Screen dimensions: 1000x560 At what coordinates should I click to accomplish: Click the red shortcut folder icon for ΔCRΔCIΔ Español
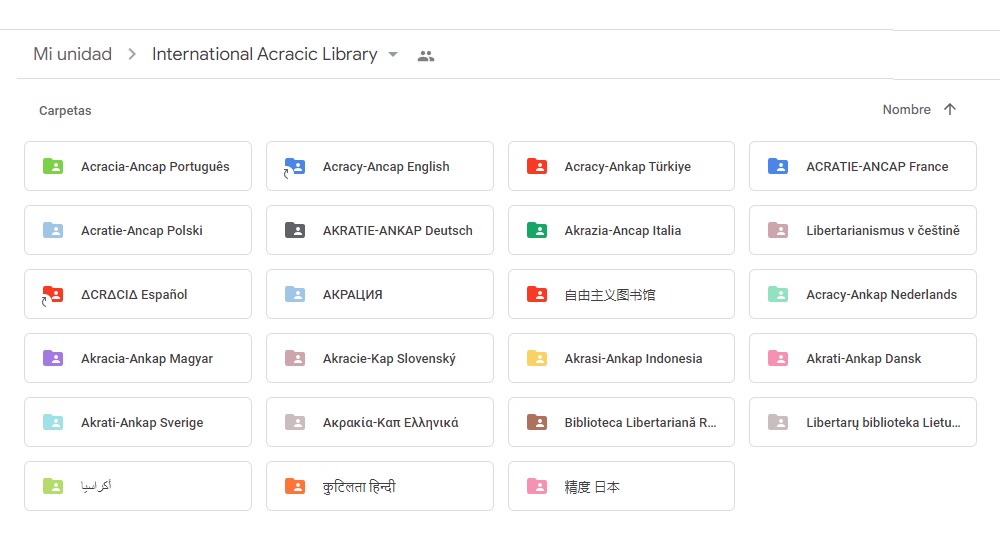53,295
